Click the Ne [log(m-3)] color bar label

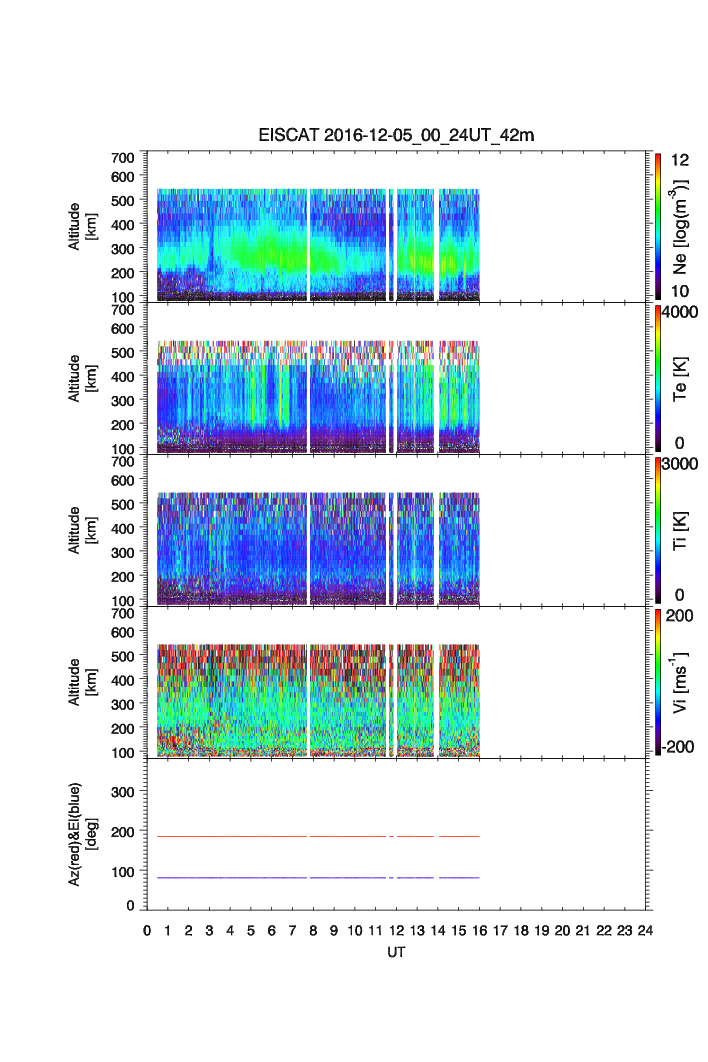pos(680,226)
